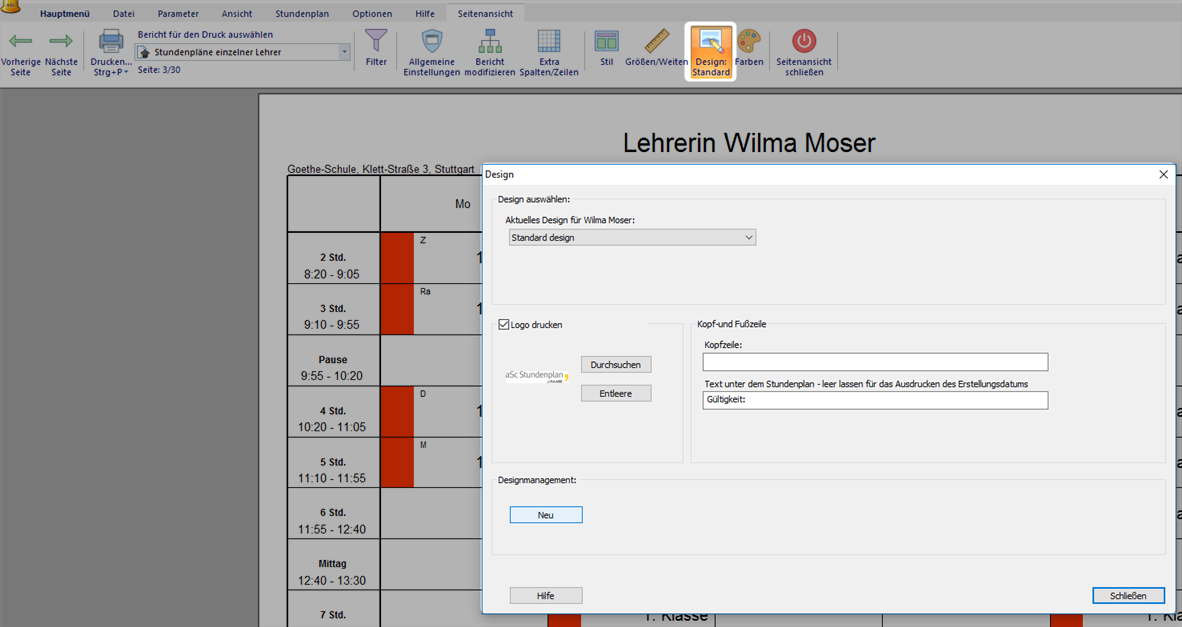Open Allgemeine Einstellungen shield icon
Screen dimensions: 1182x627
point(432,42)
